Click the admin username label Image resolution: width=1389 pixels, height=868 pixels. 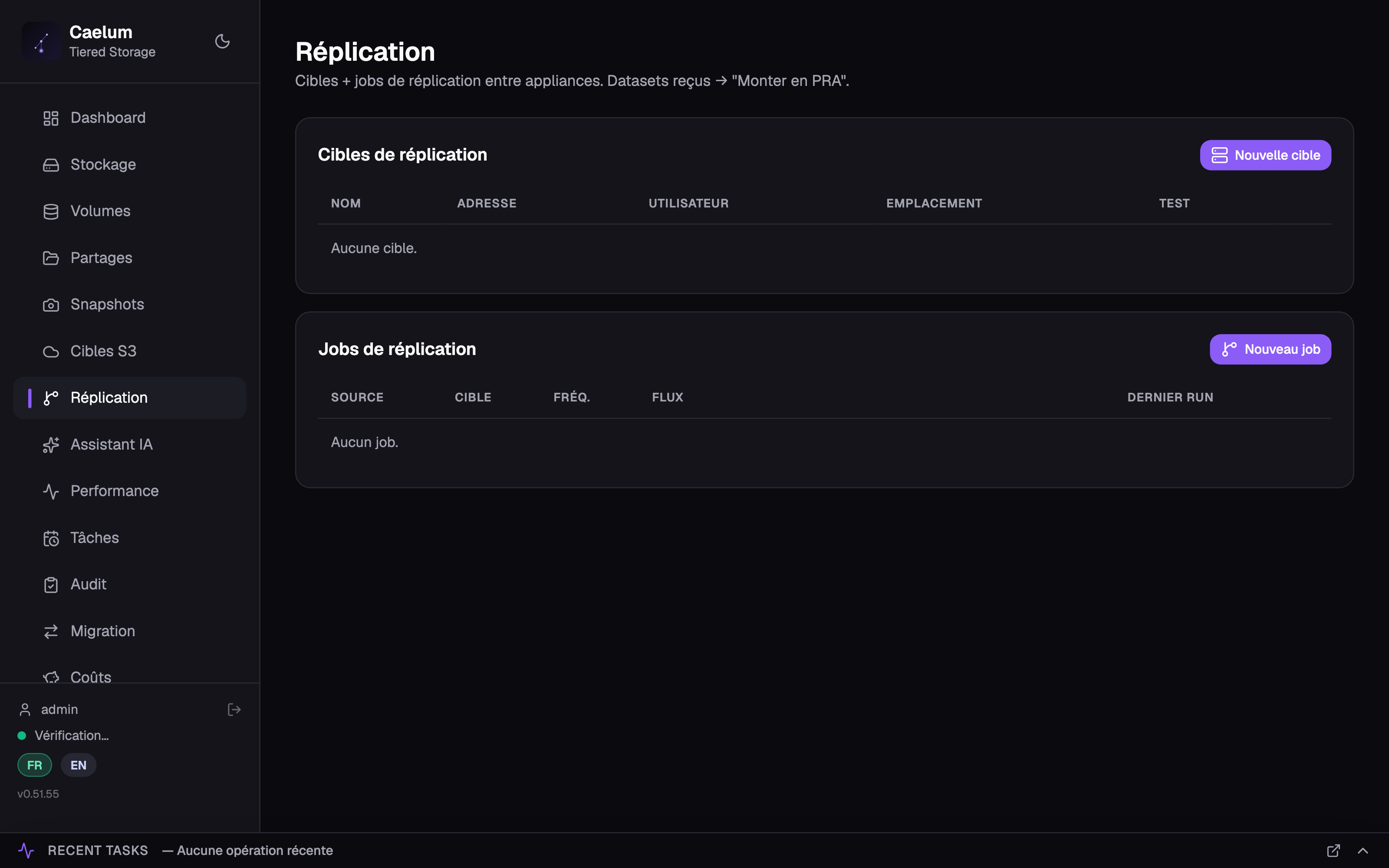(x=60, y=710)
